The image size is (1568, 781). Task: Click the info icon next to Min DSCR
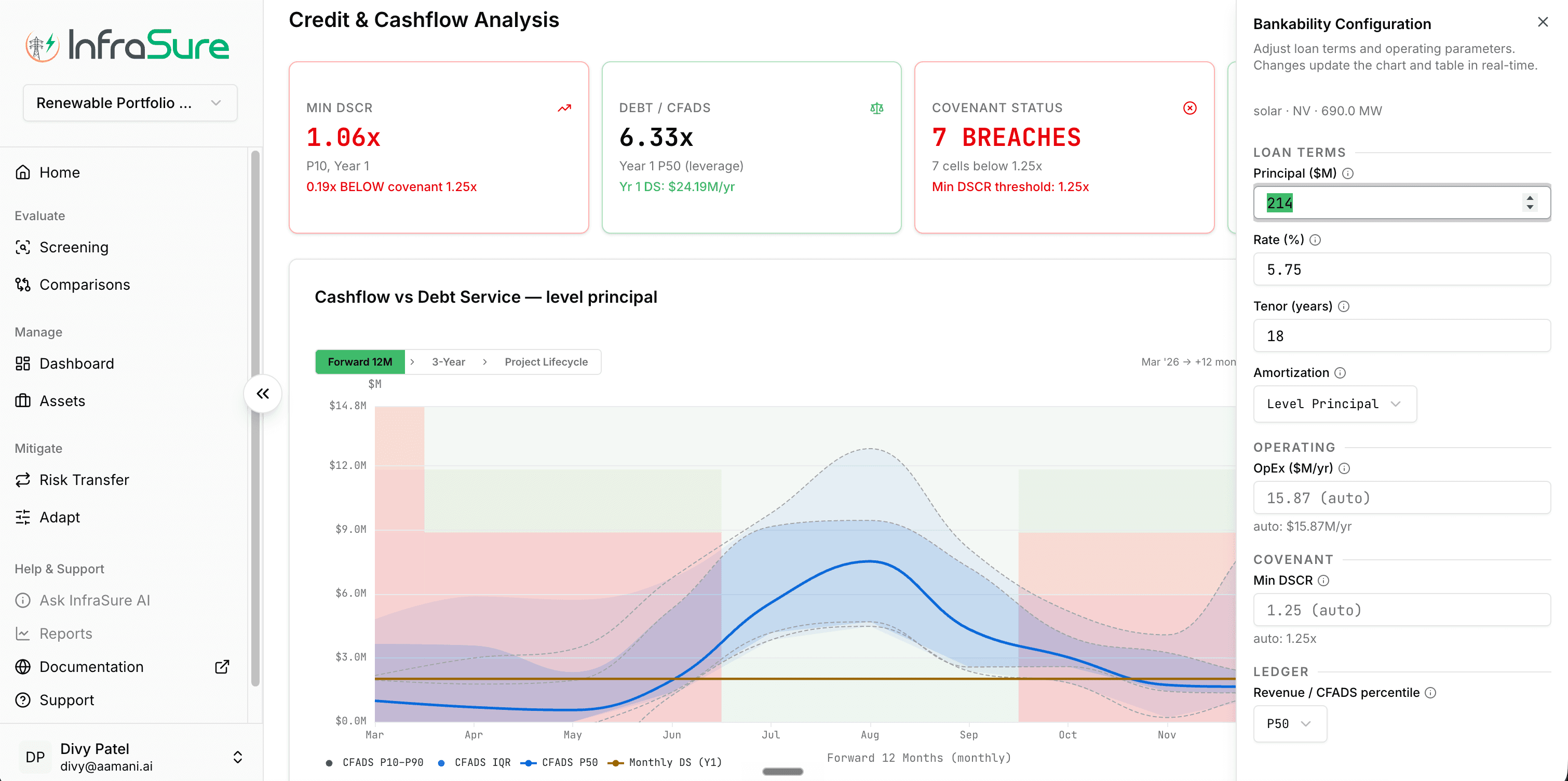tap(1323, 580)
